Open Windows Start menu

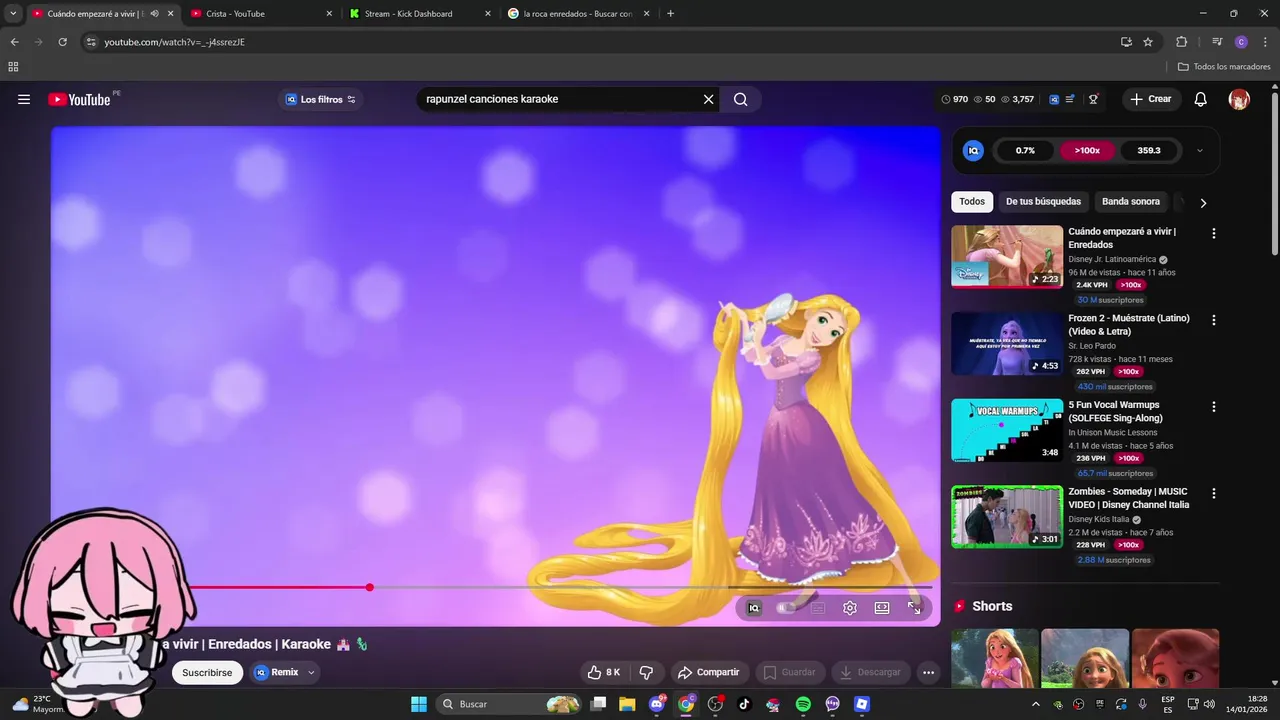point(419,704)
